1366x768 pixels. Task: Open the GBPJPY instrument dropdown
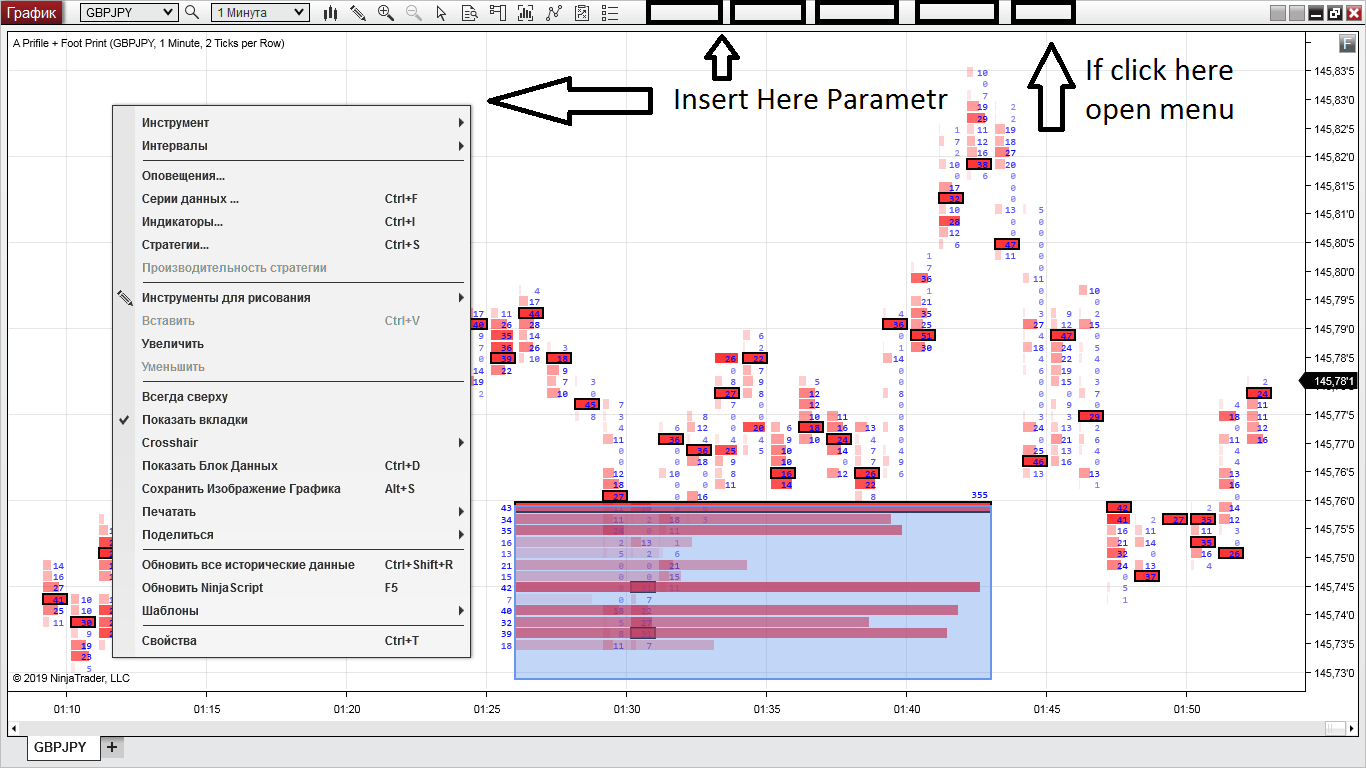pos(129,13)
